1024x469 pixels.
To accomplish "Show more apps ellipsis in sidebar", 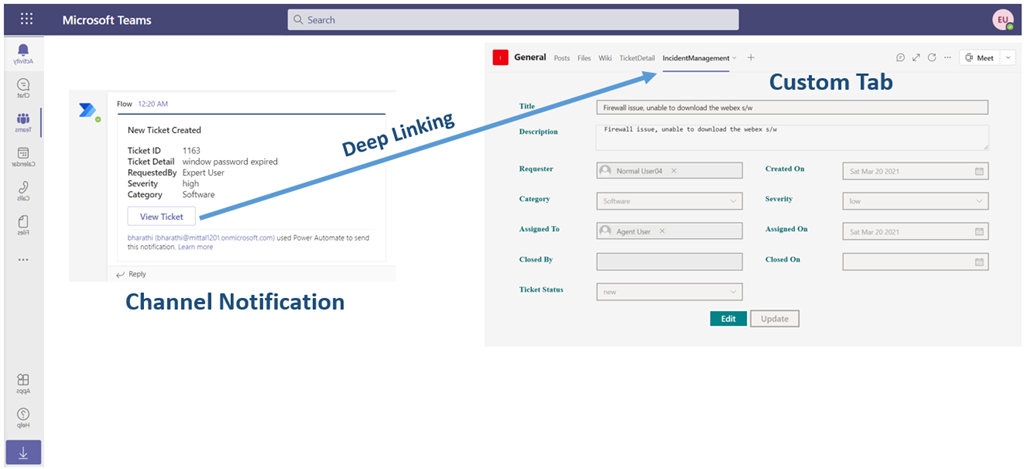I will click(x=24, y=259).
